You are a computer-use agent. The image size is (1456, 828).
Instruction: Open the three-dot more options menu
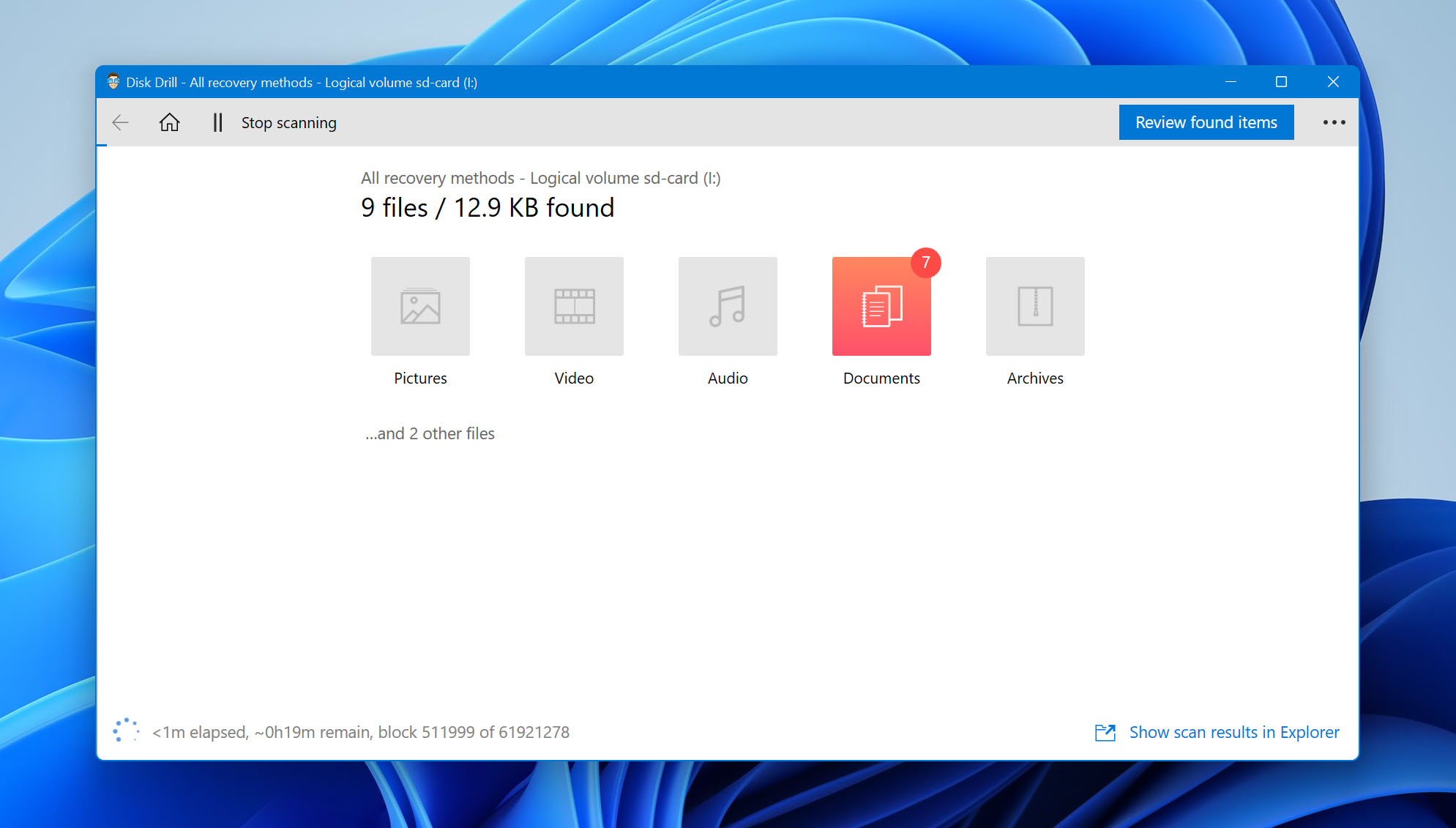(x=1334, y=122)
